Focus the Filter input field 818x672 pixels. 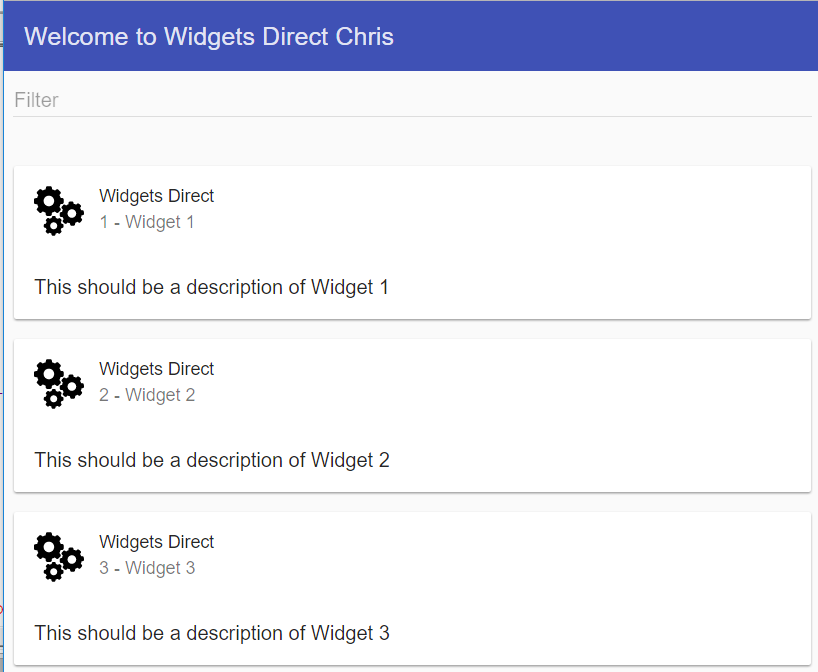tap(412, 100)
